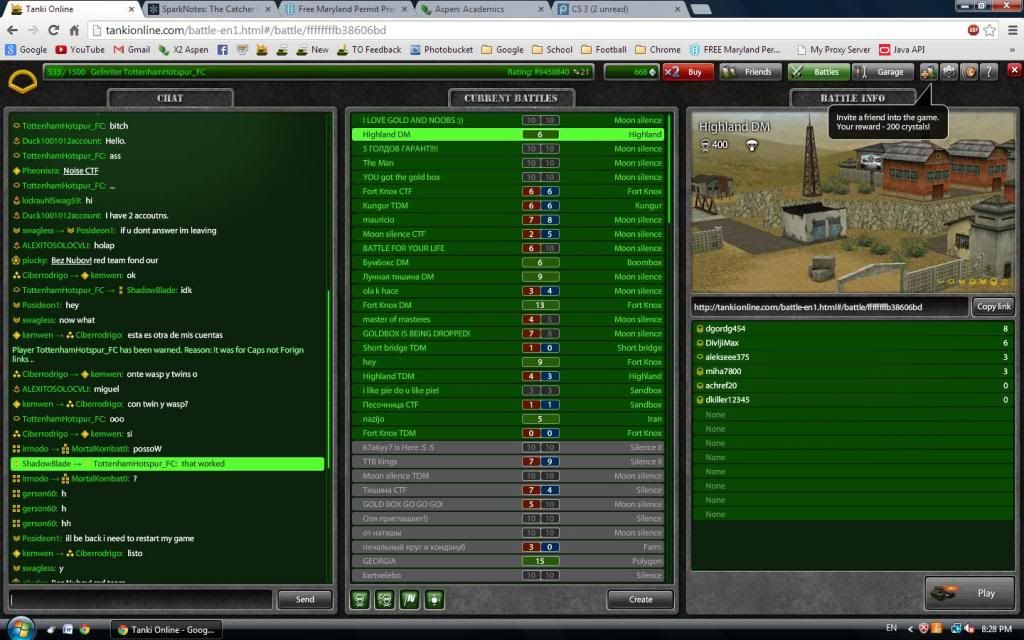
Task: Click the Windows Start orb
Action: tap(20, 628)
